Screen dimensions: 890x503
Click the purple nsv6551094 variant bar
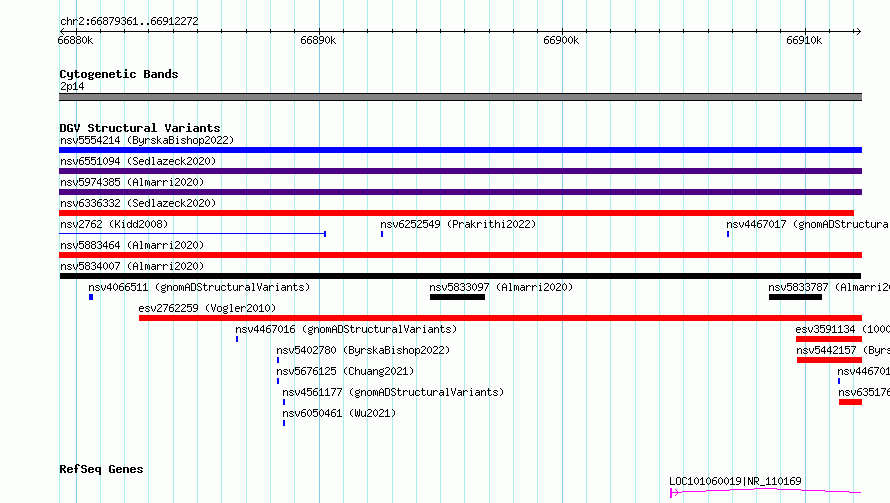[x=460, y=171]
